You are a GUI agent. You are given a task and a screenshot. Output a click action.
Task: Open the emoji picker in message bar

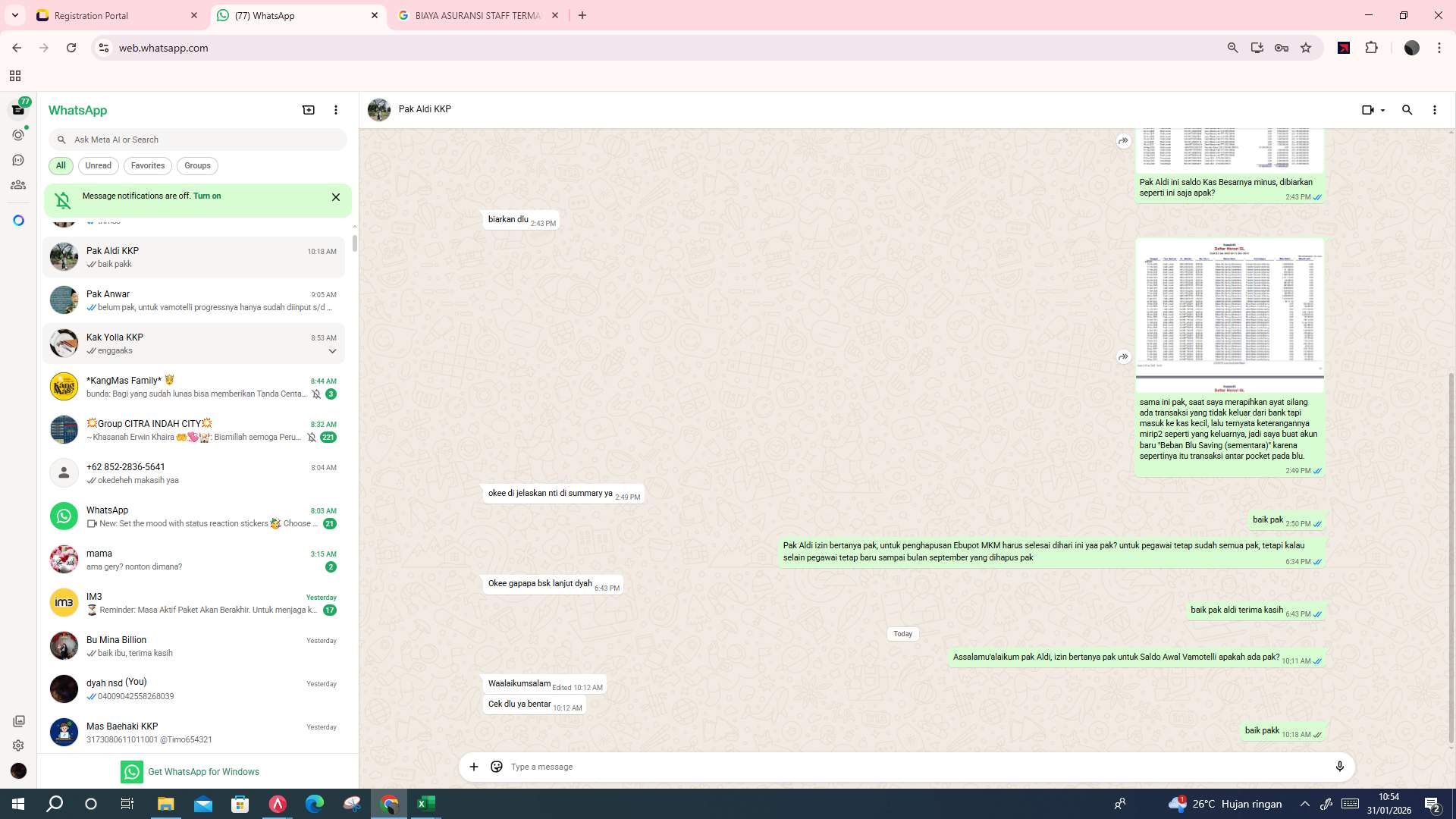point(496,767)
